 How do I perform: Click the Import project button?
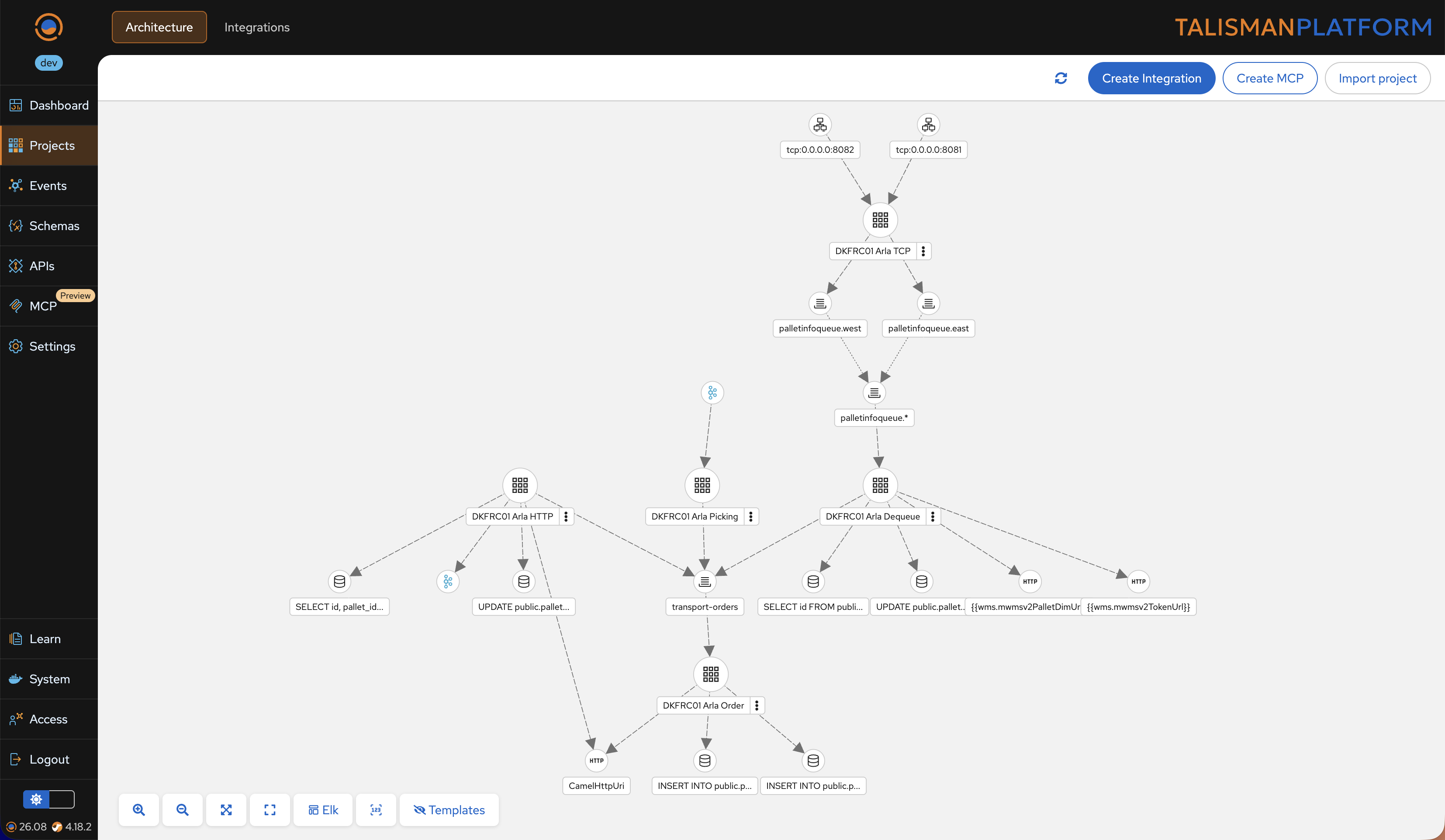(x=1377, y=78)
